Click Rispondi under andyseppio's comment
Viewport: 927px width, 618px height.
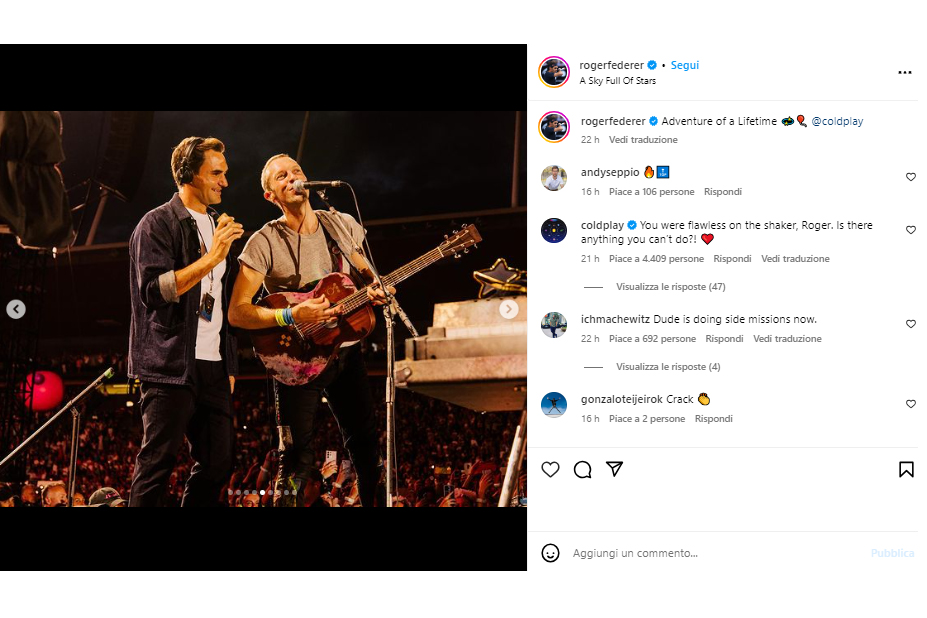[x=722, y=192]
